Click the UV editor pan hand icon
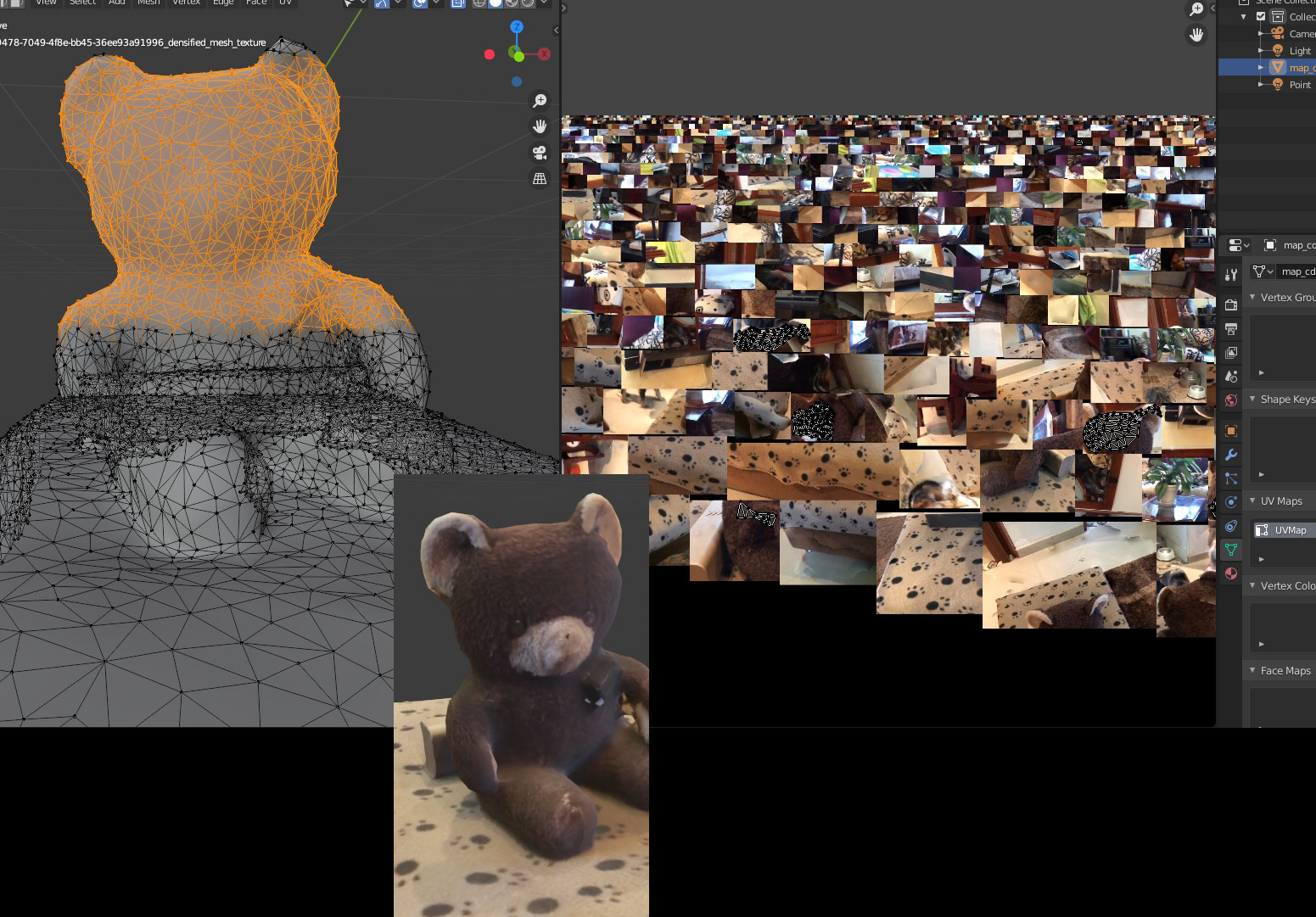This screenshot has width=1316, height=917. point(1196,35)
